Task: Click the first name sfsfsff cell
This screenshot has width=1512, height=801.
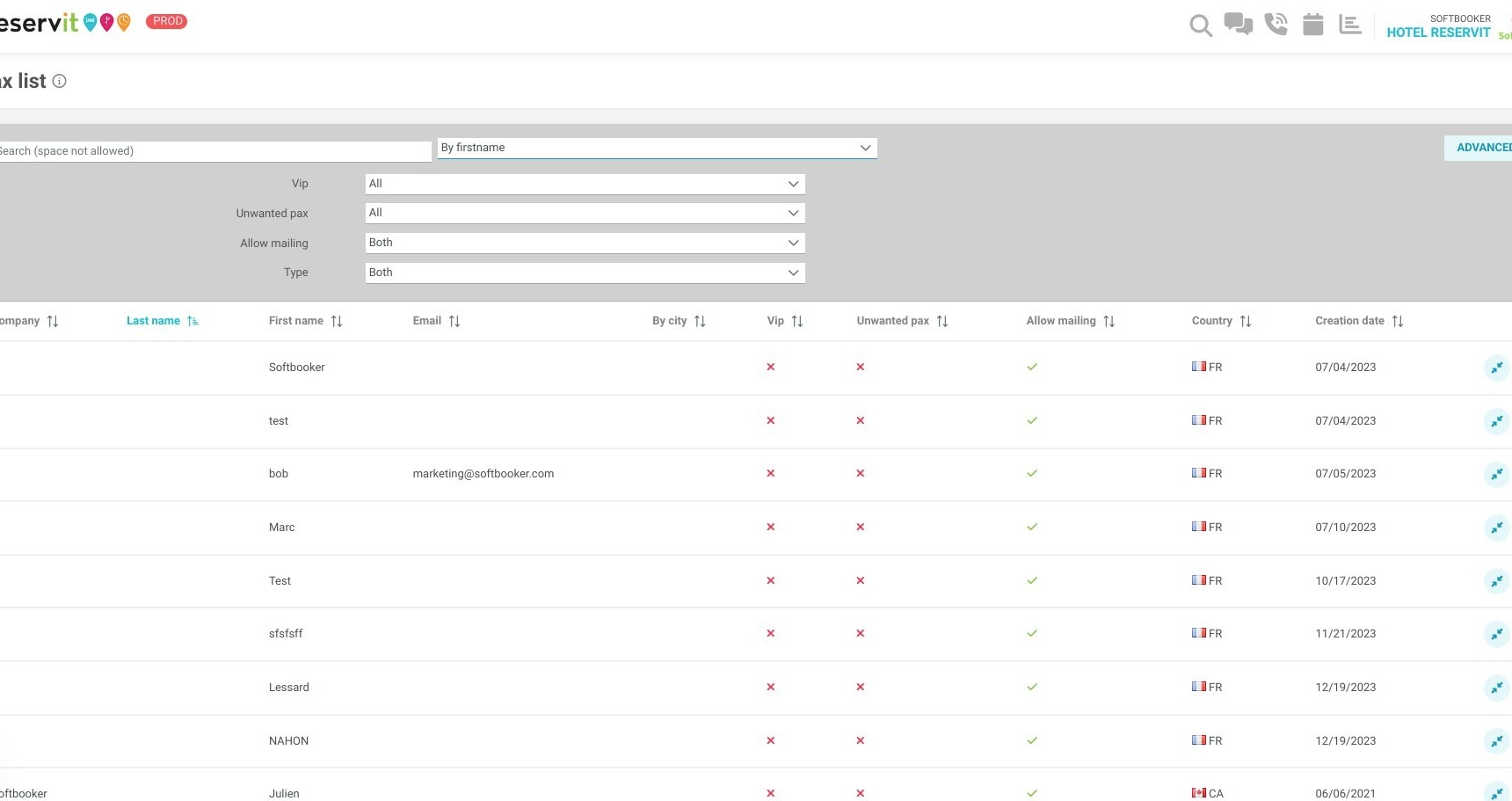Action: click(286, 634)
